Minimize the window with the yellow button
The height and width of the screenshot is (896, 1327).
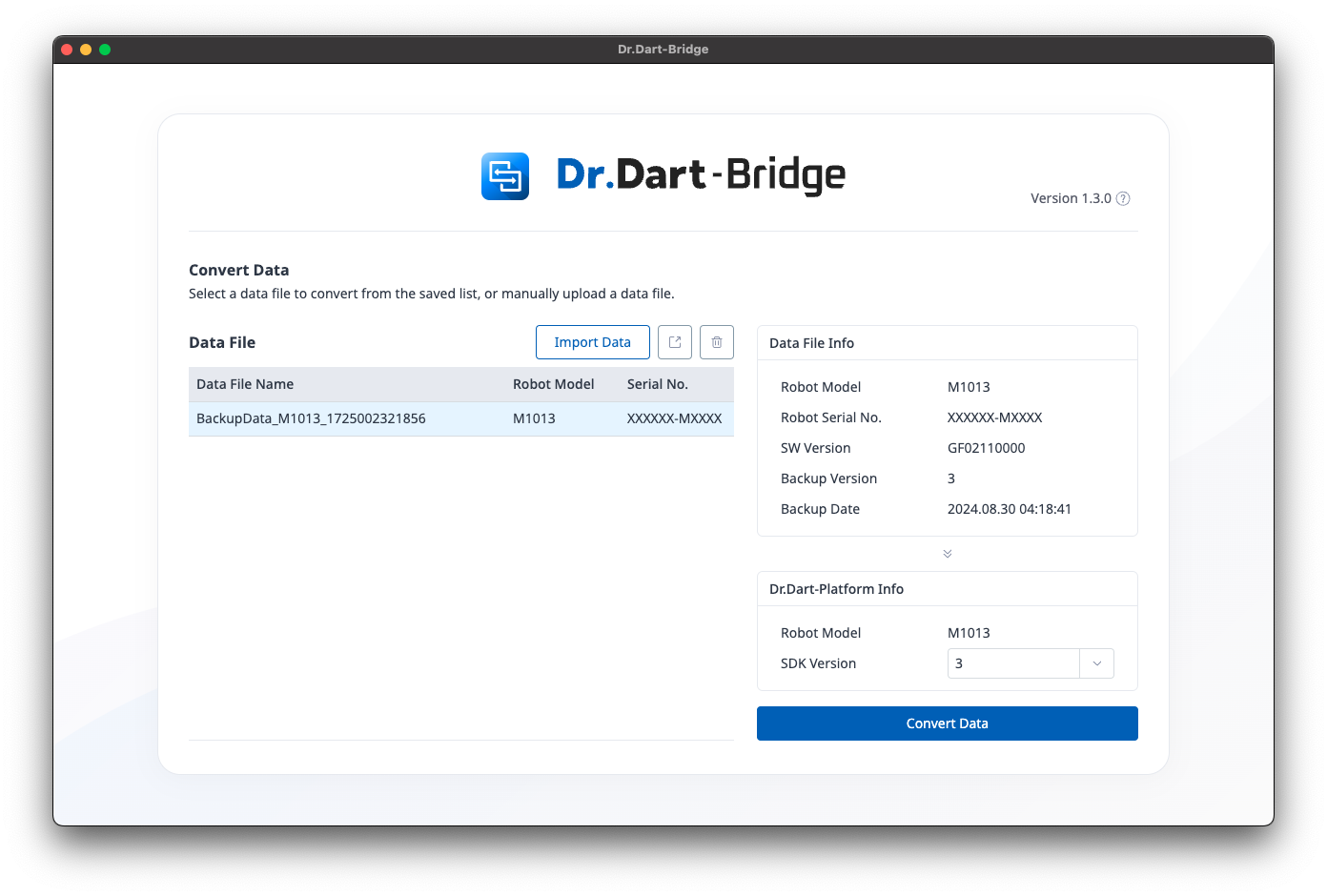86,50
